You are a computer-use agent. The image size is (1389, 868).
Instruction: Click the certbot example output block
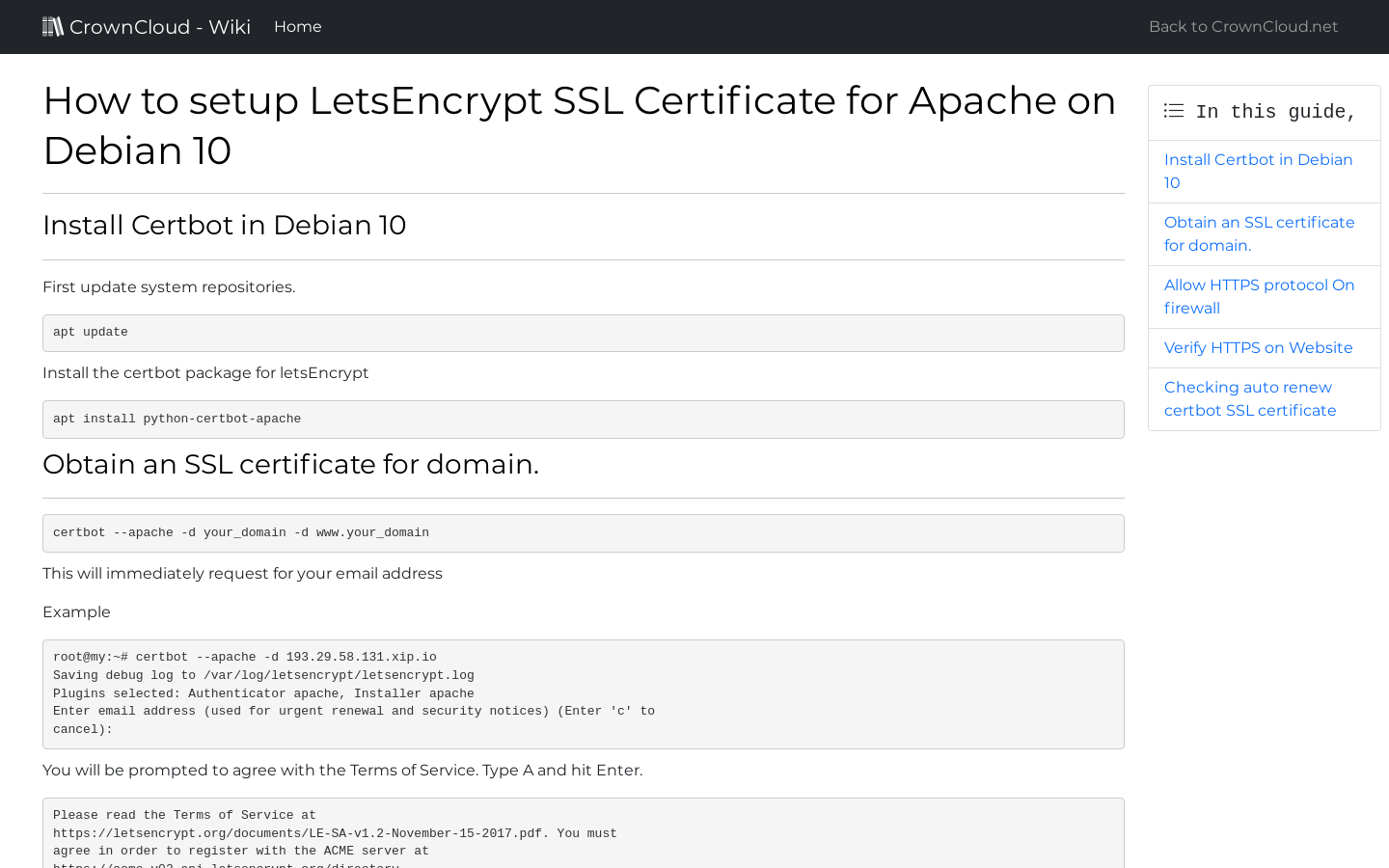point(583,692)
